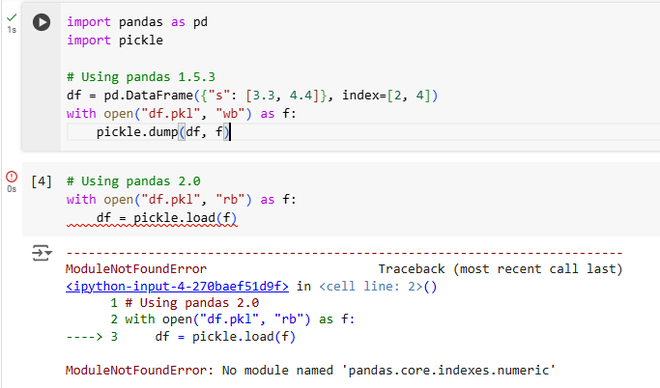Click the '# Using pandas 2.0' comment in cell
The image size is (660, 388).
[133, 181]
